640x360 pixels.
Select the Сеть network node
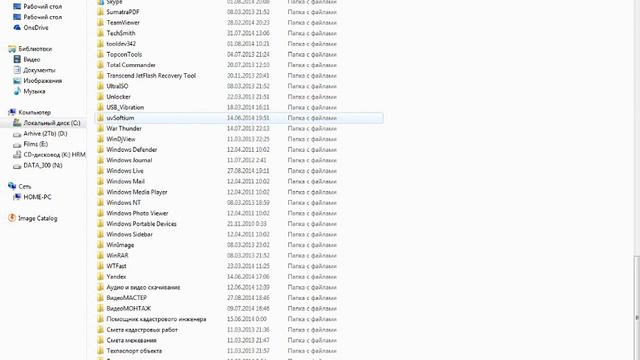pyautogui.click(x=24, y=187)
